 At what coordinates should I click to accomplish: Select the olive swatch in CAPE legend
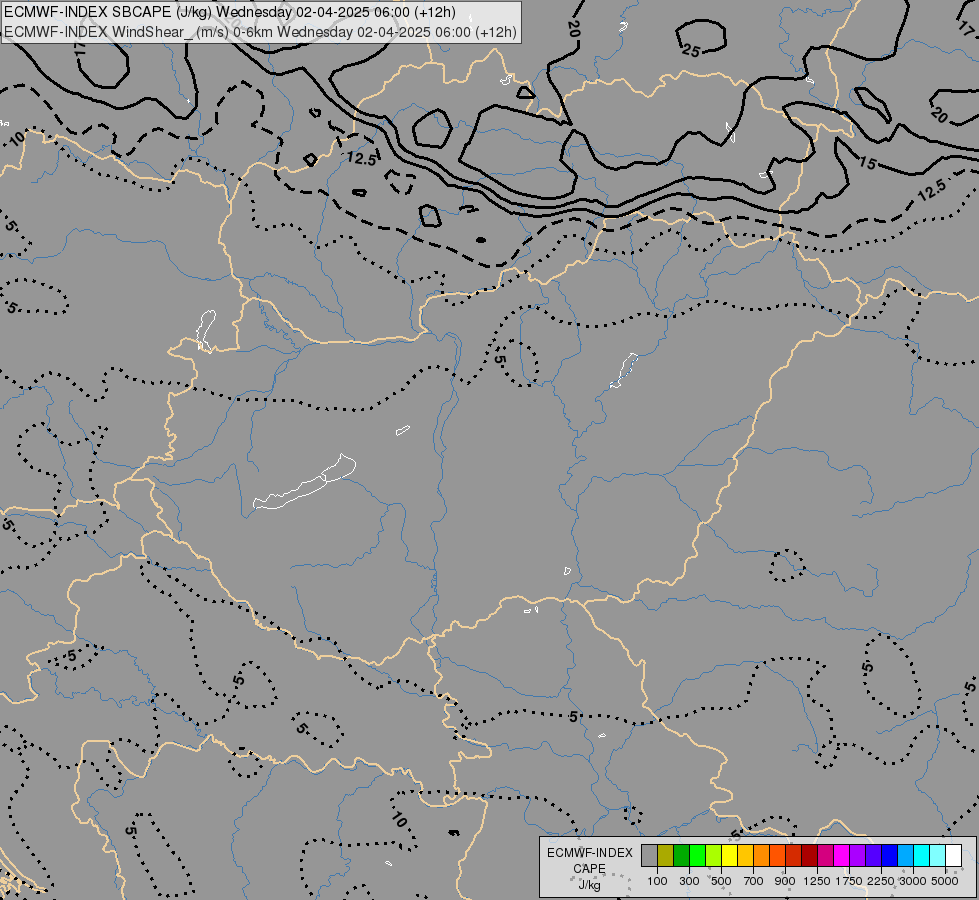665,855
